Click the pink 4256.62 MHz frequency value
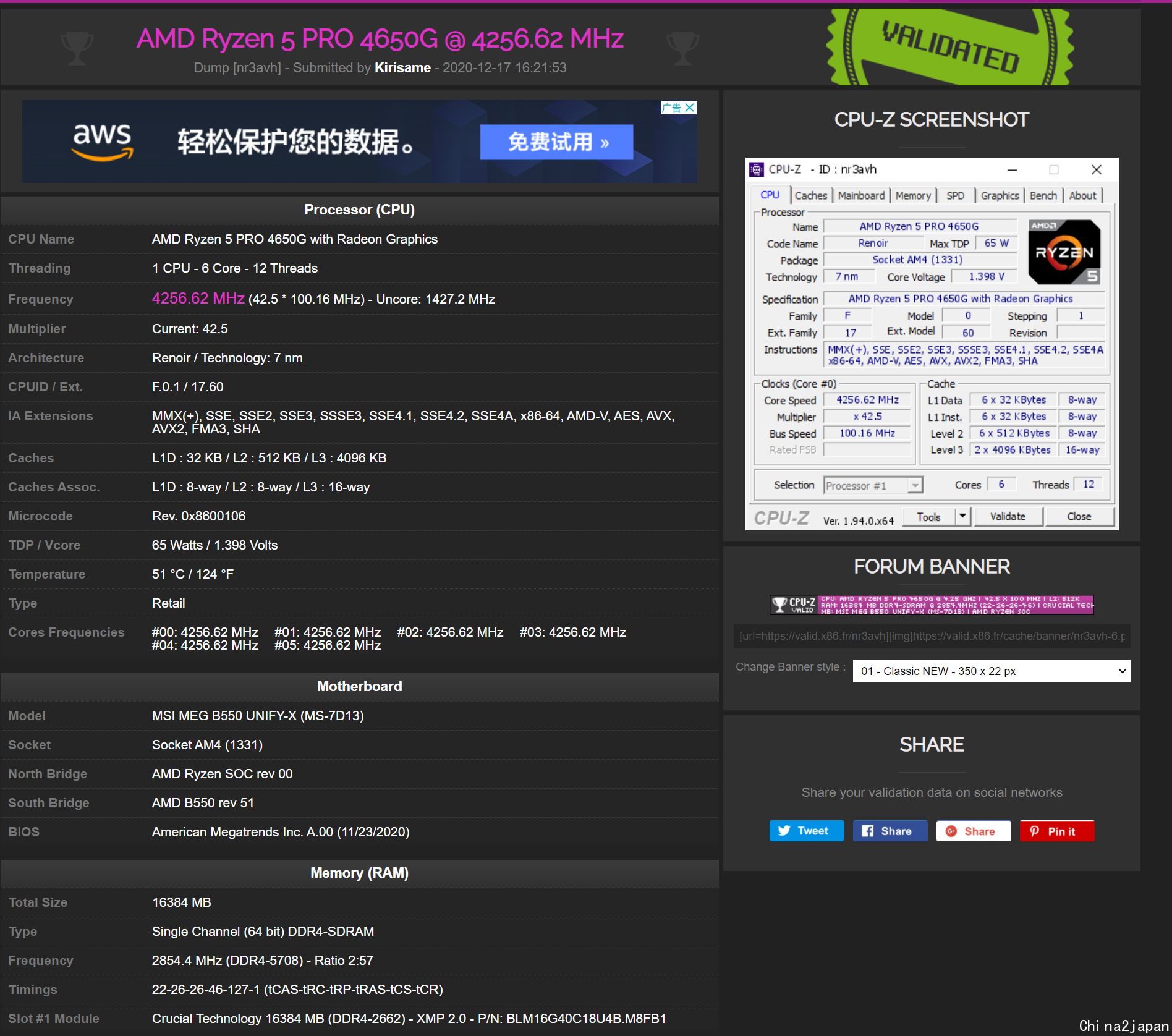This screenshot has height=1036, width=1172. click(198, 299)
